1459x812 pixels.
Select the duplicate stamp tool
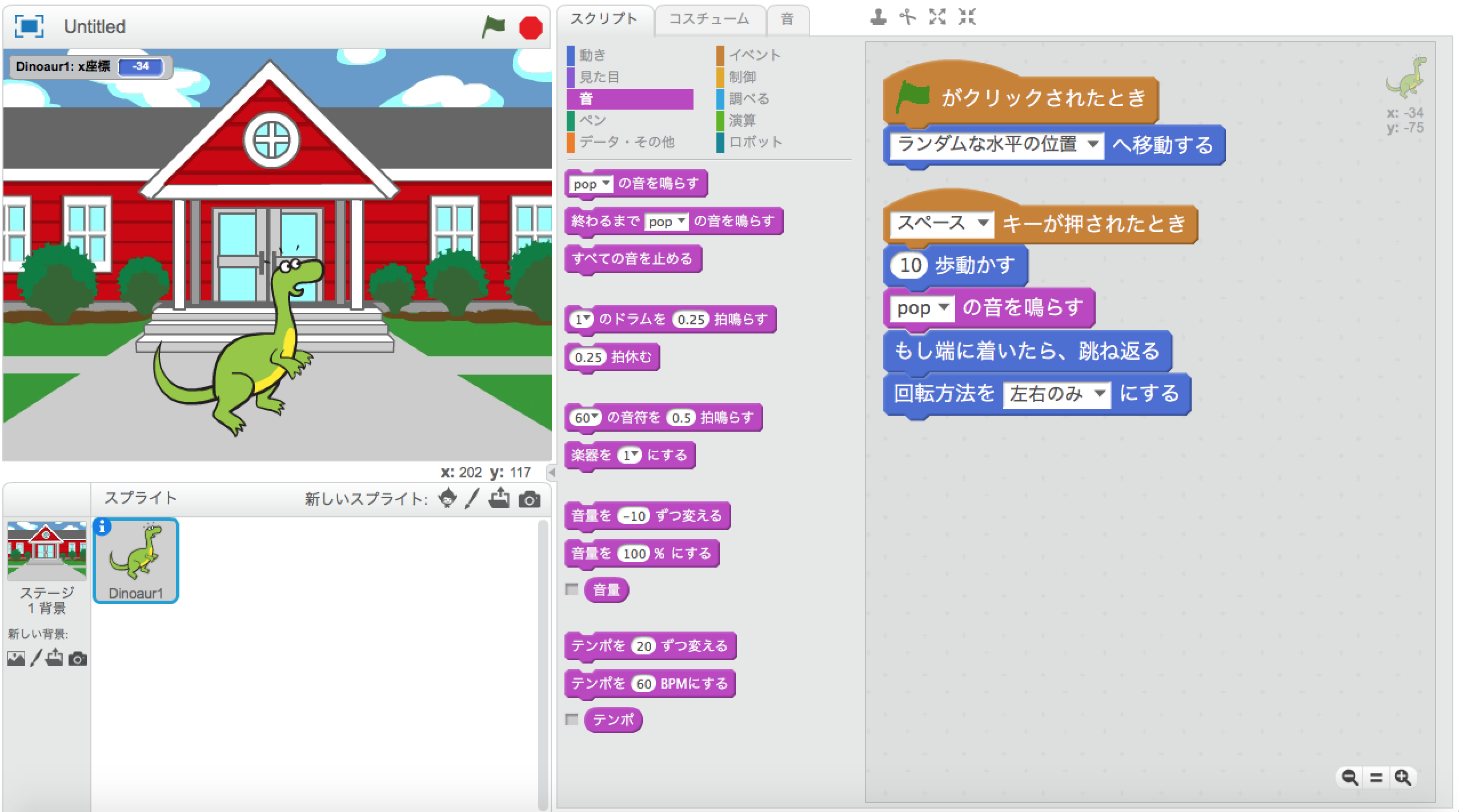(878, 18)
